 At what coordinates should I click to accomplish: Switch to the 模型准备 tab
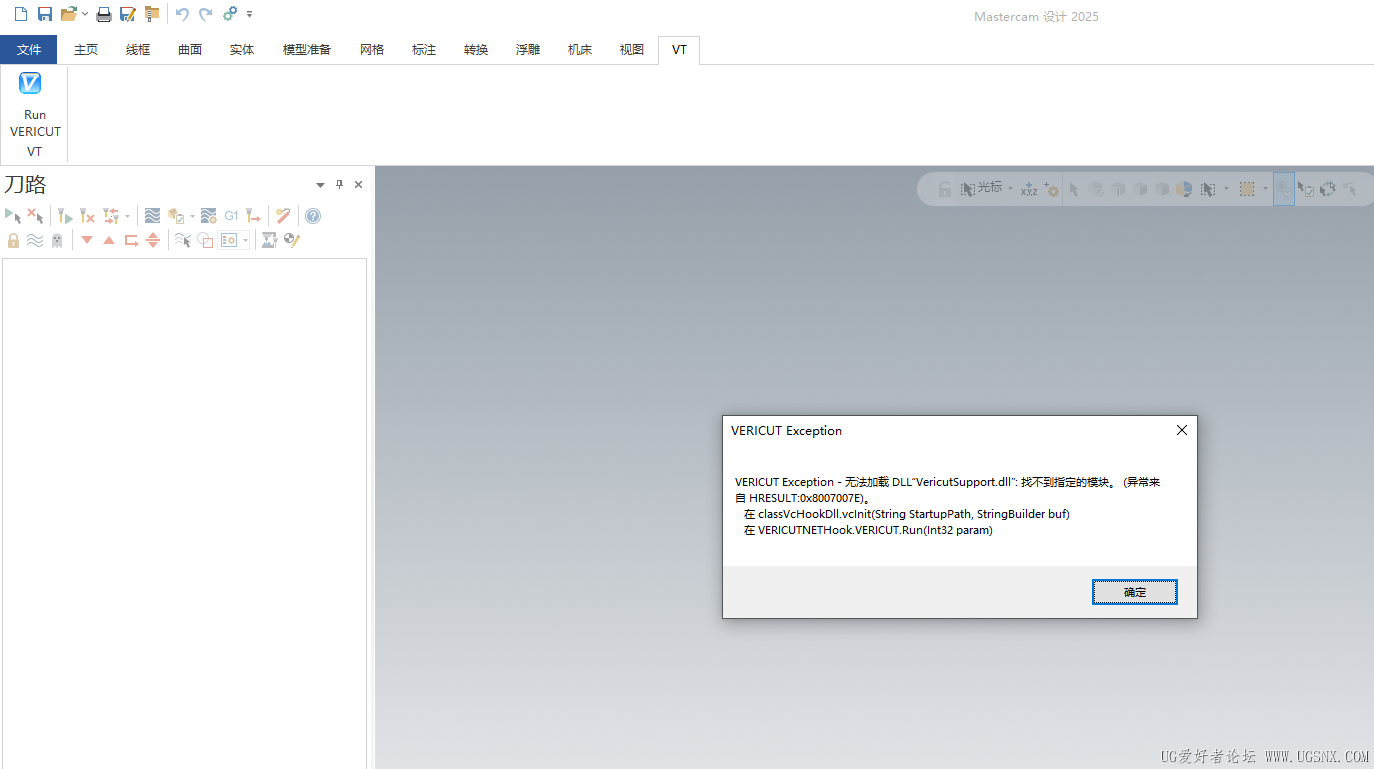pos(307,49)
